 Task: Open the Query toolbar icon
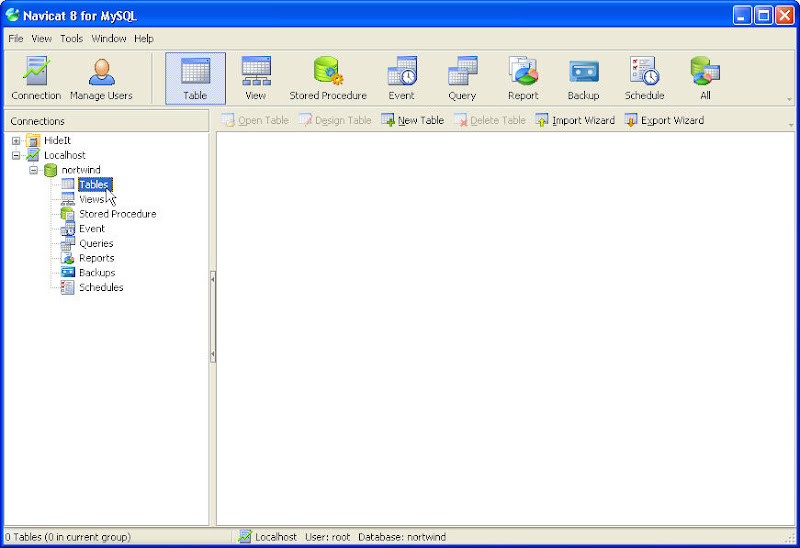coord(462,78)
